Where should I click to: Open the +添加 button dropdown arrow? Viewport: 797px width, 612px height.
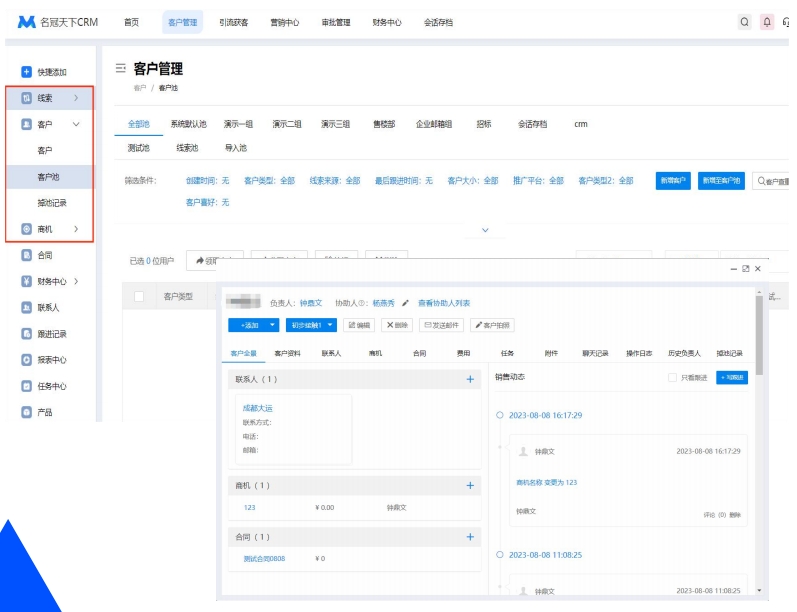272,325
